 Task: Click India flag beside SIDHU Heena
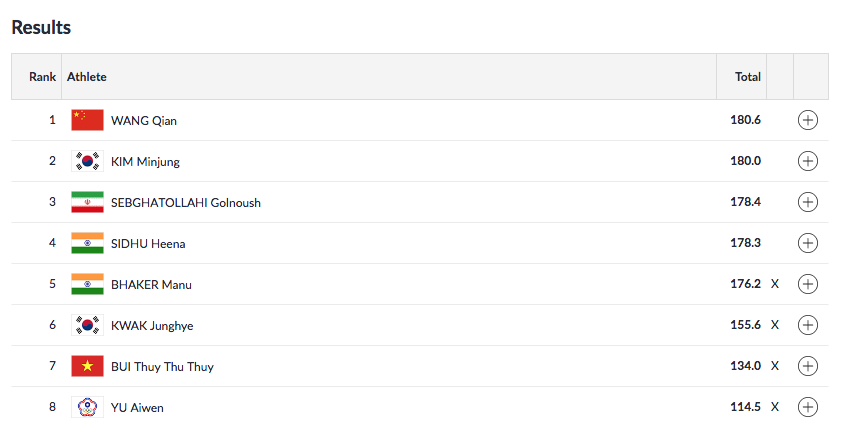pyautogui.click(x=87, y=243)
